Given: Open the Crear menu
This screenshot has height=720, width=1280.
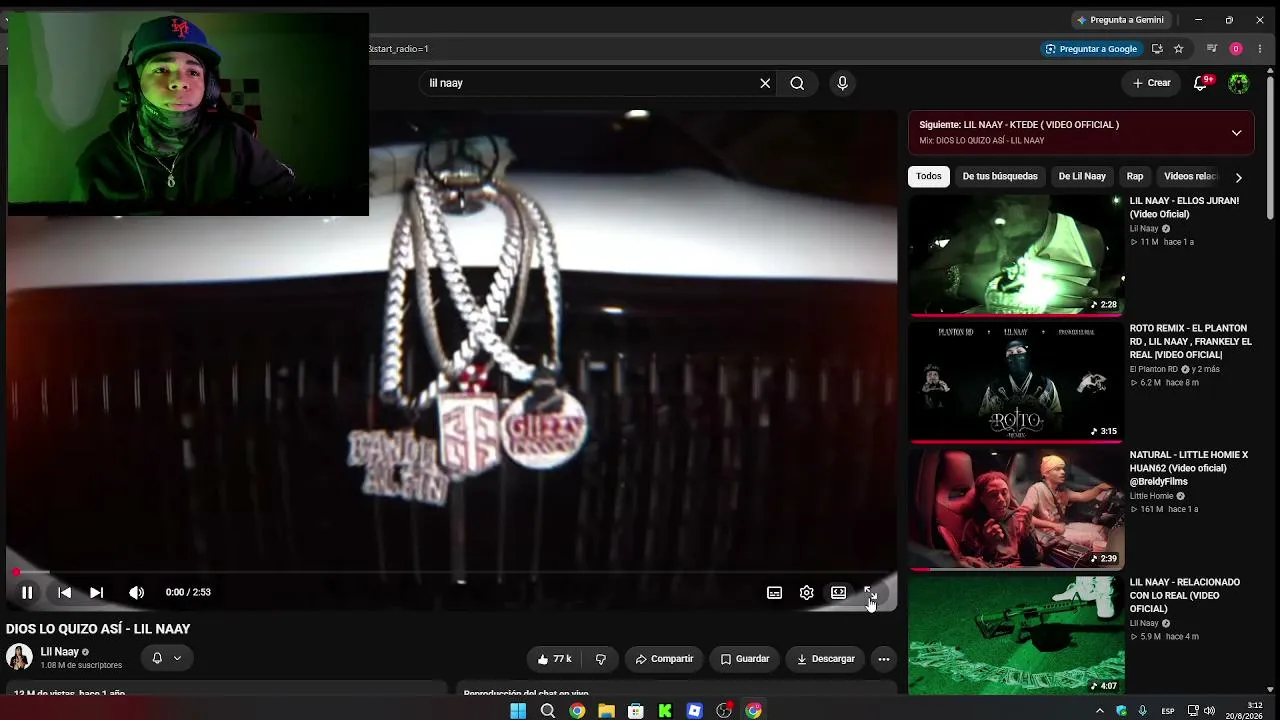Looking at the screenshot, I should [1152, 83].
